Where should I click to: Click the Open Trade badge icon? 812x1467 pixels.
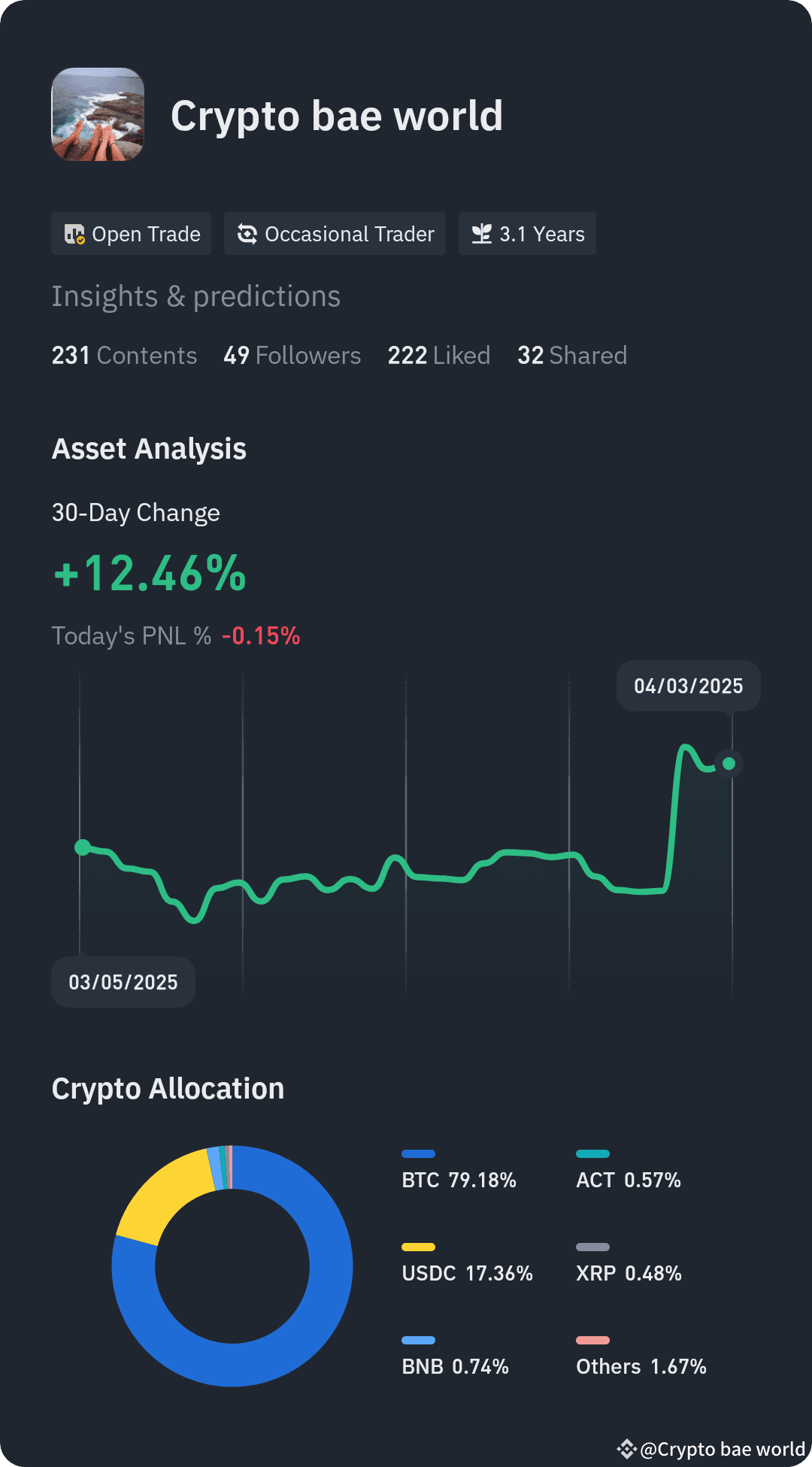coord(74,235)
